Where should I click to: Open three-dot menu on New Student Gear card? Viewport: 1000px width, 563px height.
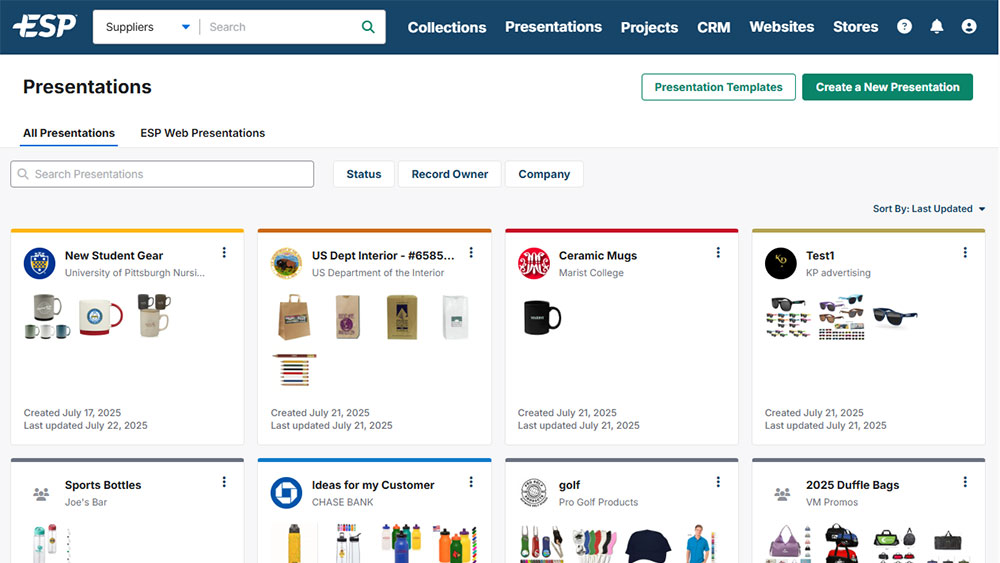coord(224,253)
